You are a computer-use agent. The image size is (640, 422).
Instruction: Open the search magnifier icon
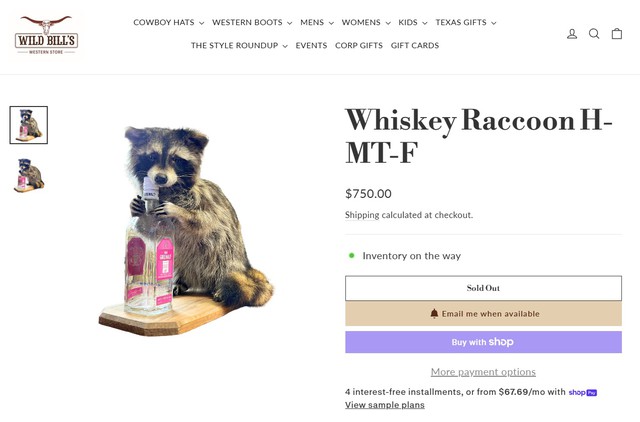coord(594,34)
